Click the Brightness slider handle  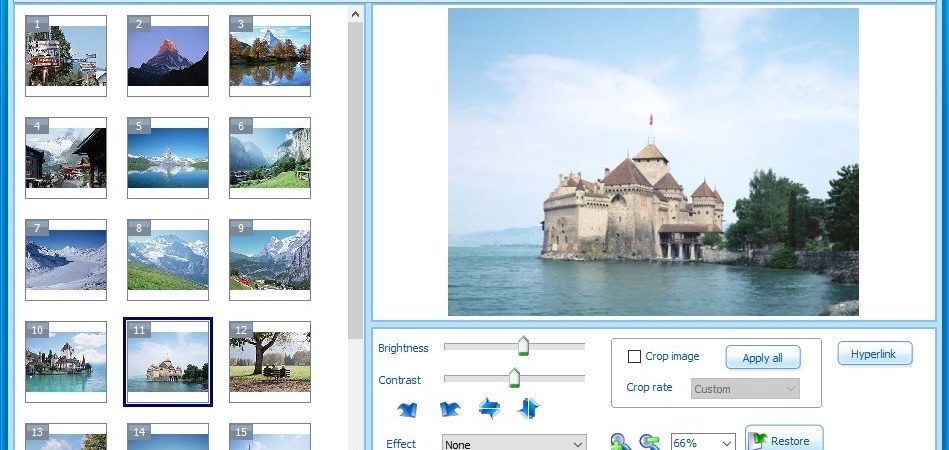click(523, 346)
